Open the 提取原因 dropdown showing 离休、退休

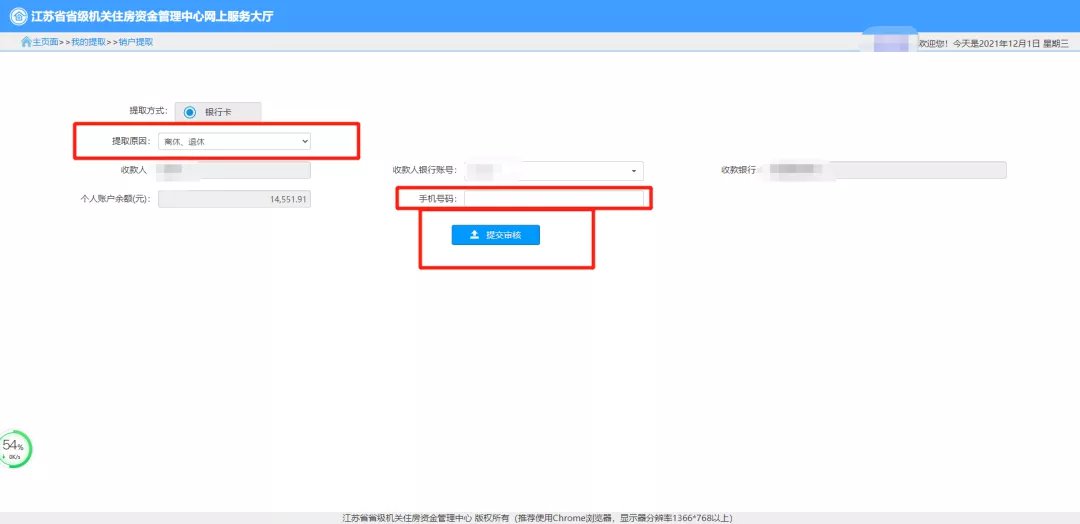pyautogui.click(x=234, y=142)
